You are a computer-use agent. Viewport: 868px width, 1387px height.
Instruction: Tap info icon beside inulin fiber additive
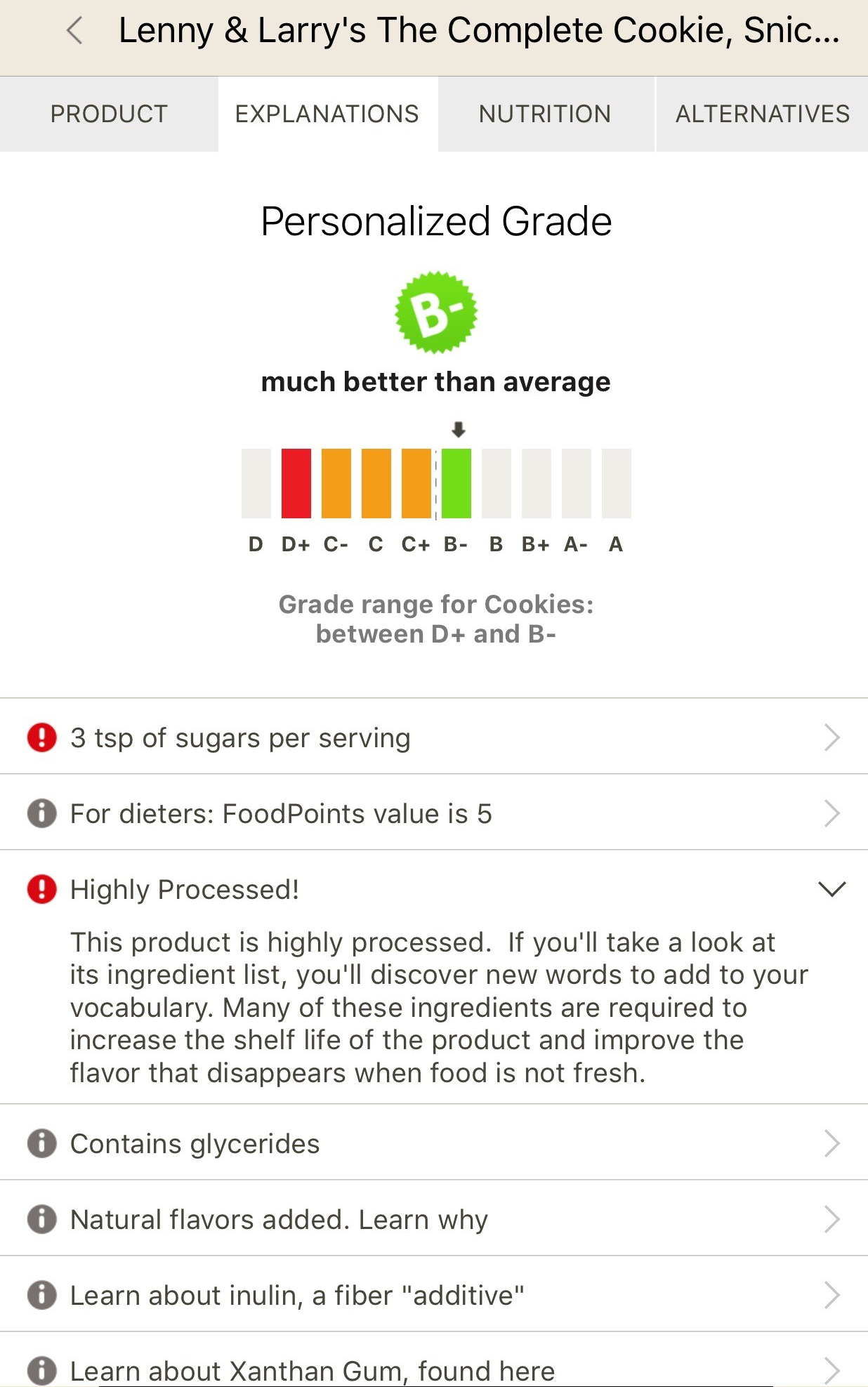(42, 1295)
